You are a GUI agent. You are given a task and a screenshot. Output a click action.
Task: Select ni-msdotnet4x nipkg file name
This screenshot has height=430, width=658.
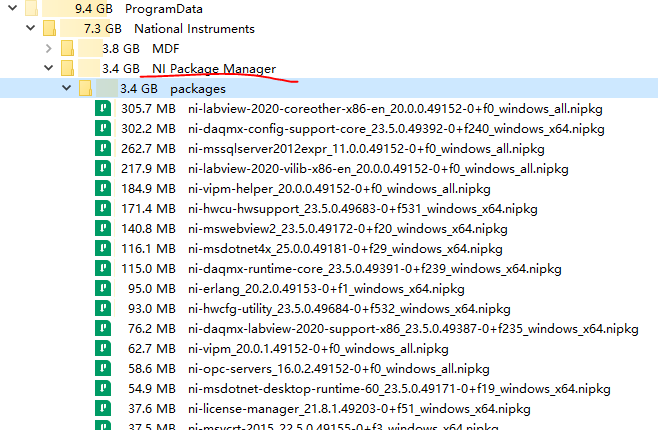[345, 249]
